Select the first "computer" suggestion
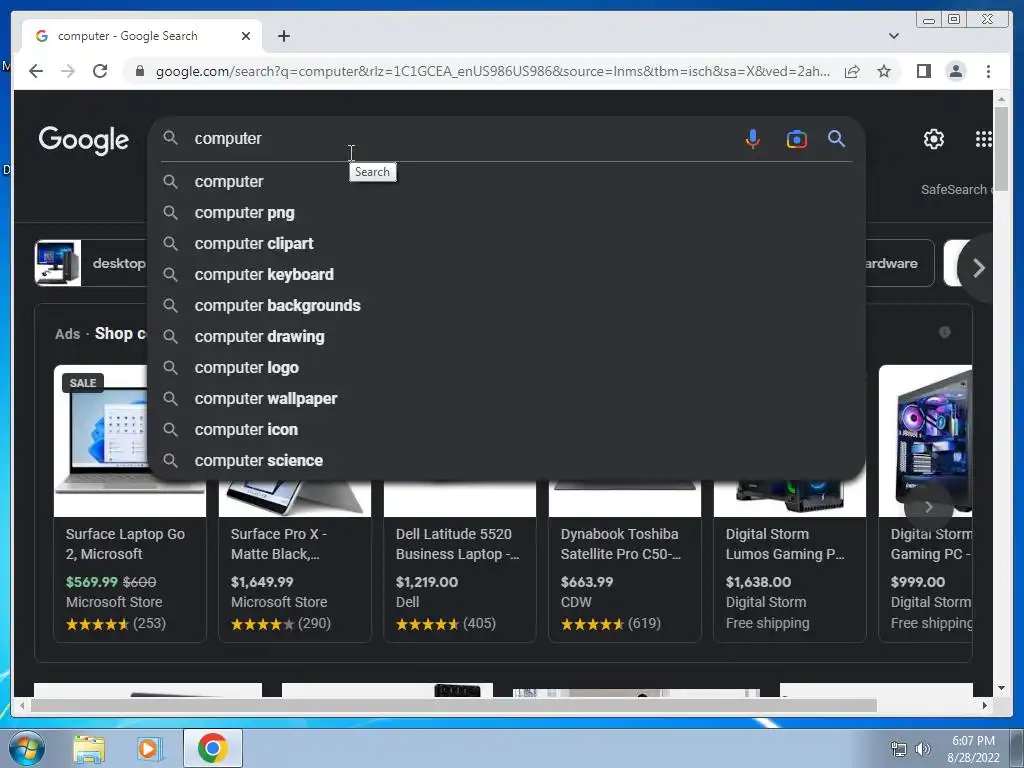The height and width of the screenshot is (768, 1024). [507, 182]
